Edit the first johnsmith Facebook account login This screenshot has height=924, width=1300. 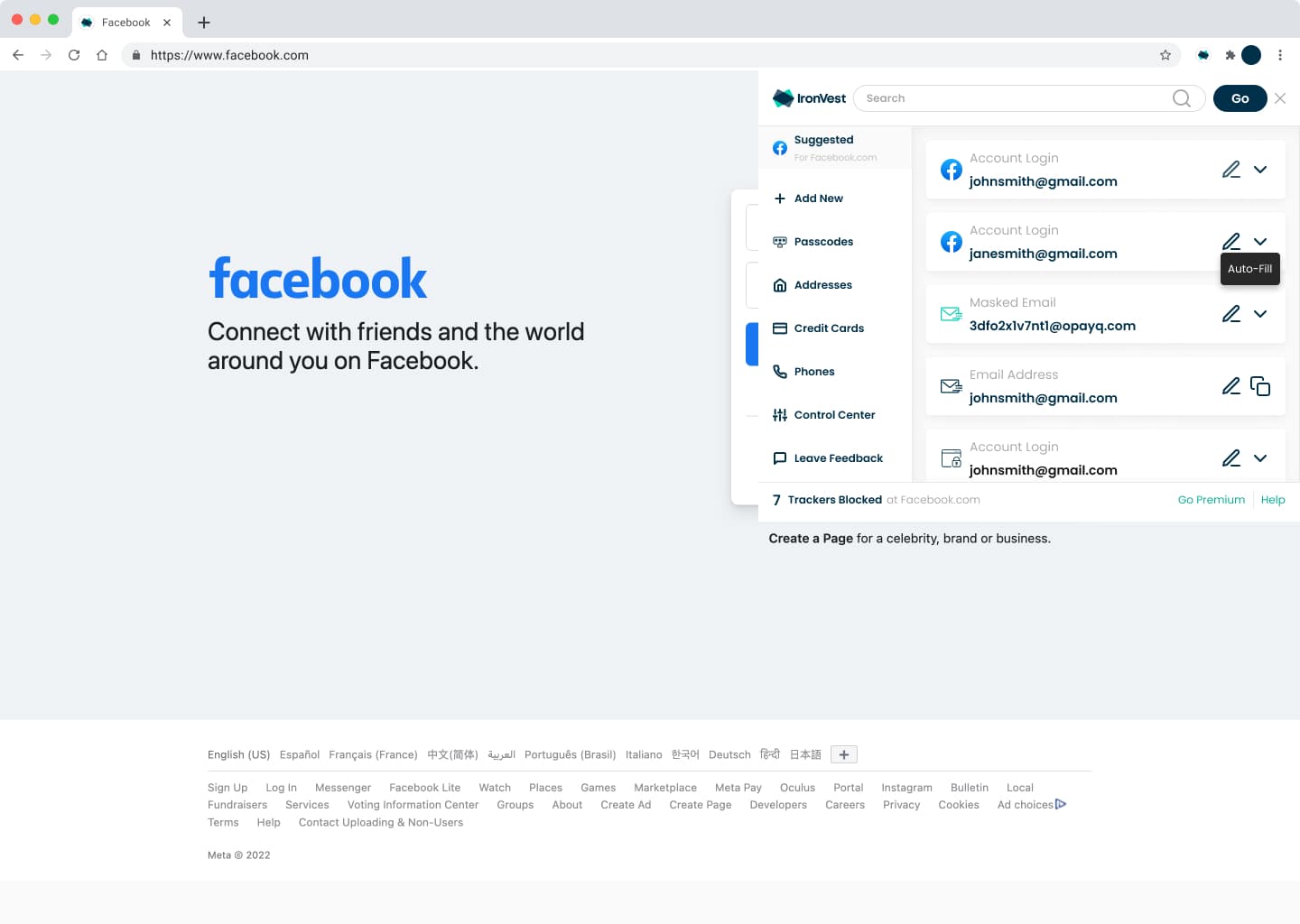click(x=1231, y=170)
